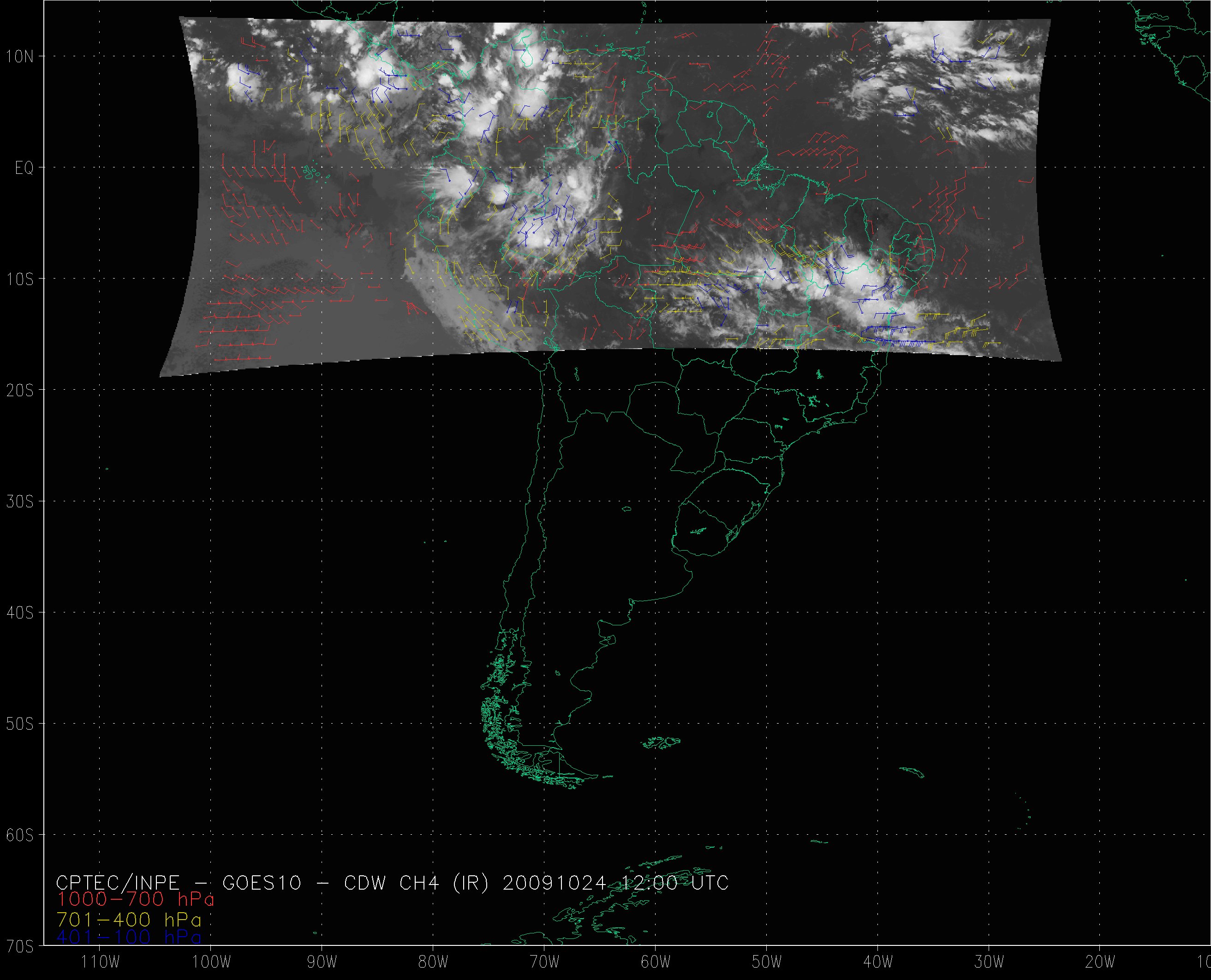Screen dimensions: 1211x980
Task: Click the 10N latitude label
Action: click(20, 56)
